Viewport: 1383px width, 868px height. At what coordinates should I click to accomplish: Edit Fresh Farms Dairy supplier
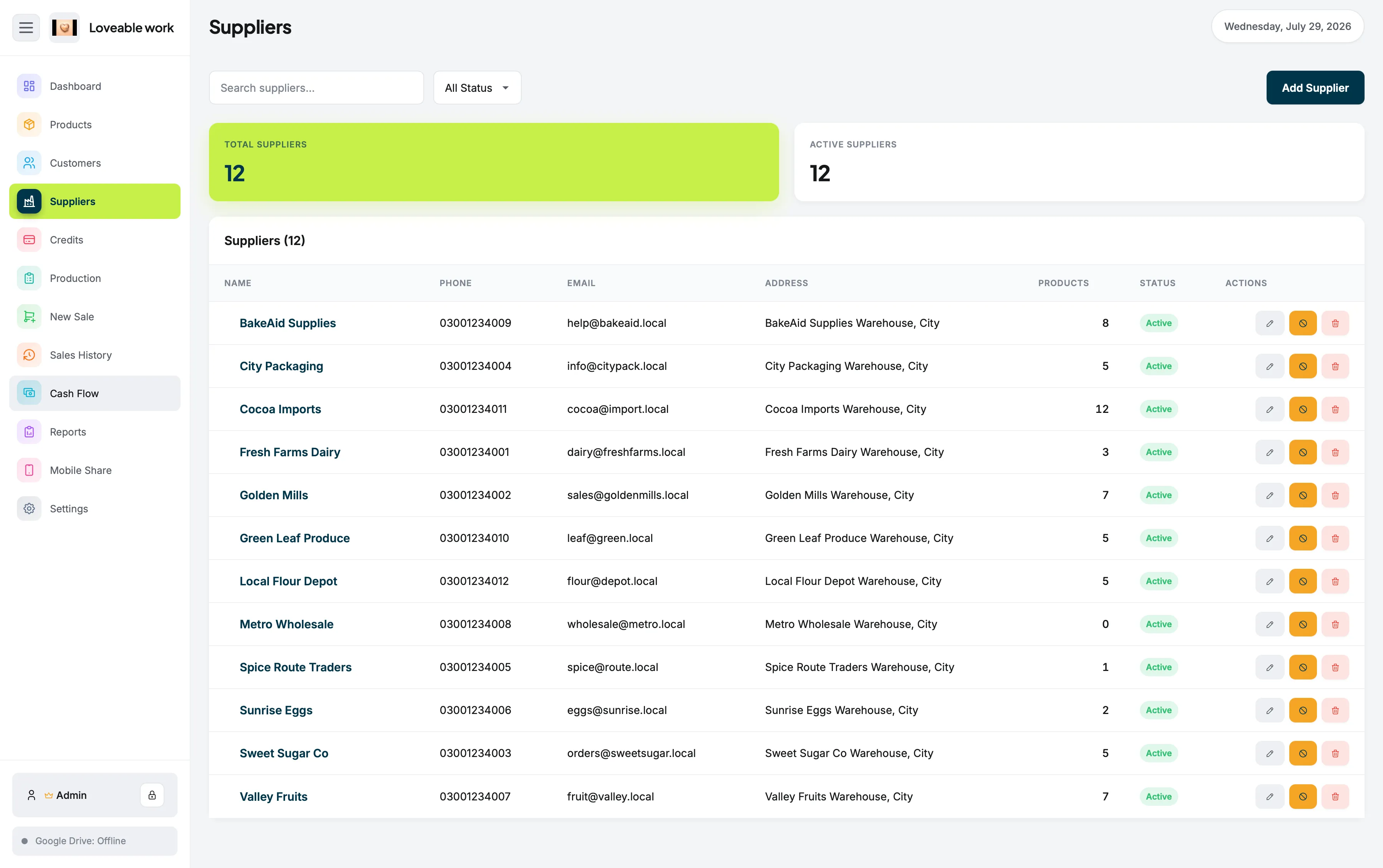coord(1269,452)
